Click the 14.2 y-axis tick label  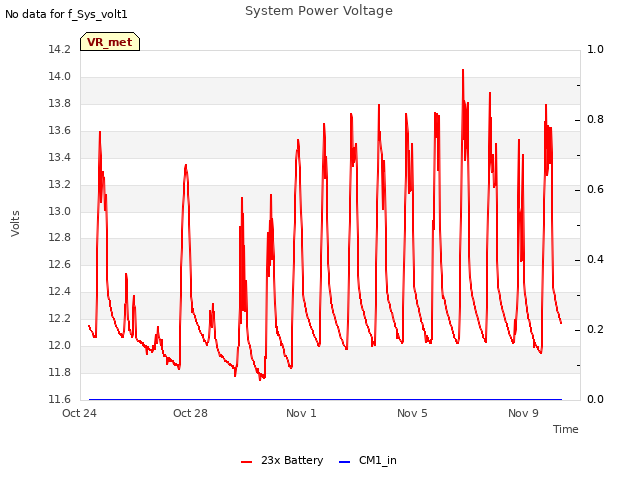point(60,49)
